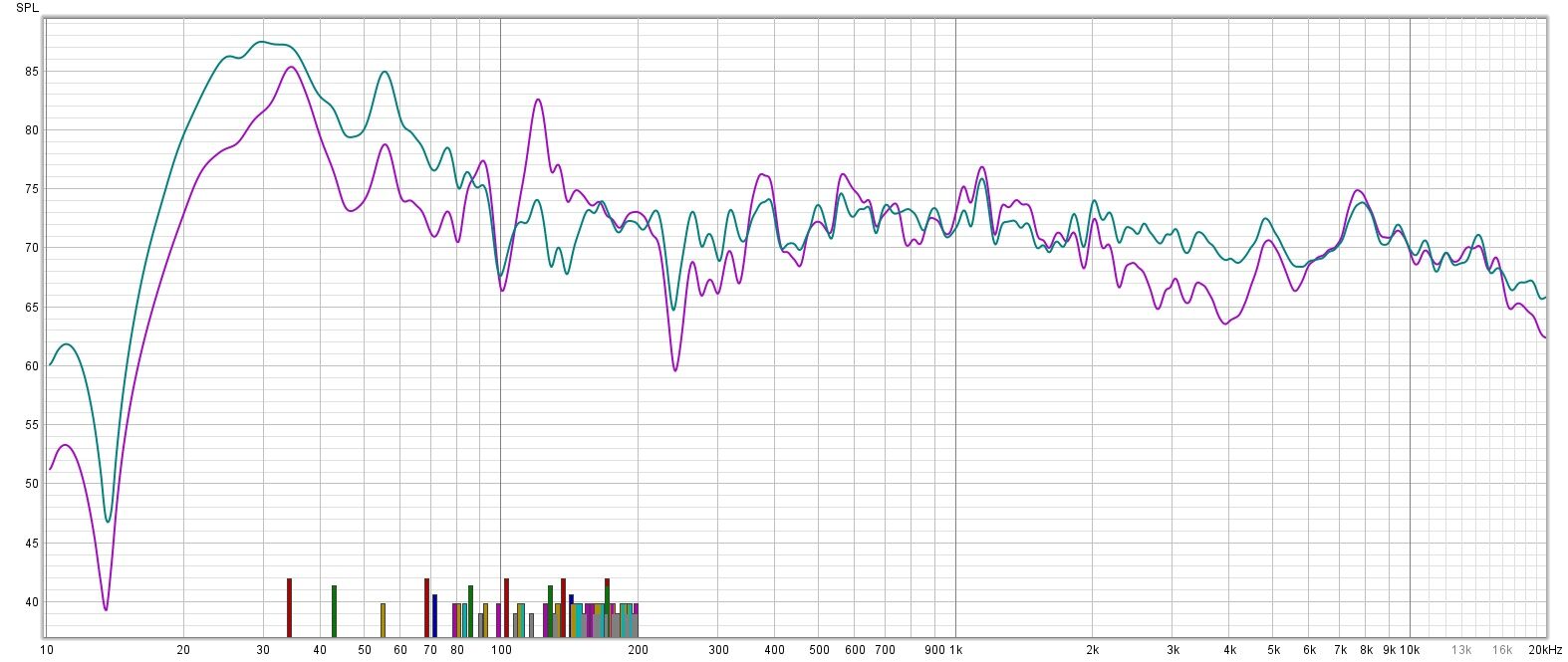Select the 30 Hz frequency axis label
Image resolution: width=1568 pixels, height=662 pixels.
tap(263, 650)
